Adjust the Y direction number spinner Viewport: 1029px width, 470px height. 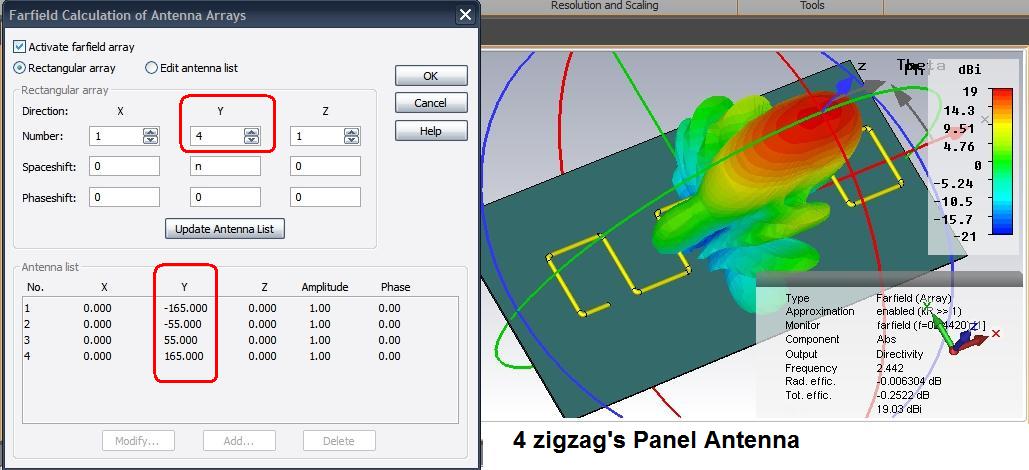pyautogui.click(x=251, y=136)
